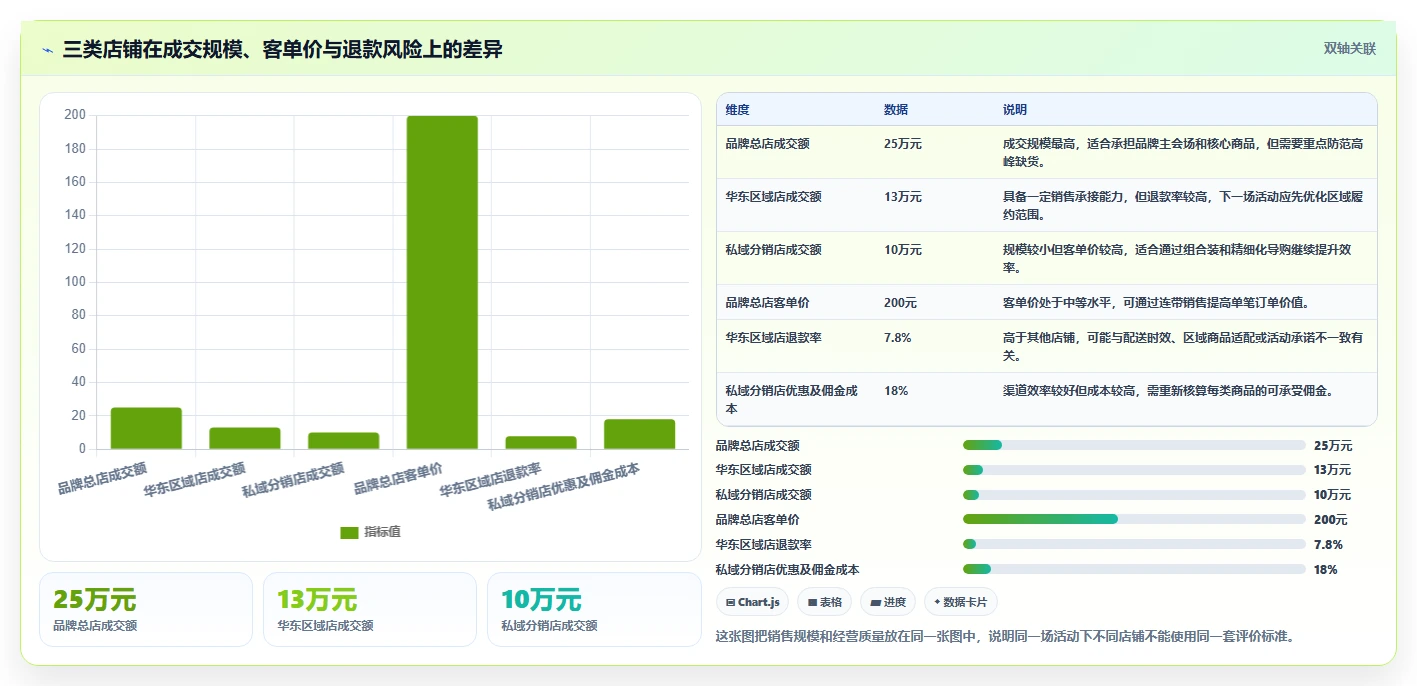Viewport: 1417px width, 686px height.
Task: Click the x-axis label 品牌总店客单价
Action: pyautogui.click(x=398, y=479)
